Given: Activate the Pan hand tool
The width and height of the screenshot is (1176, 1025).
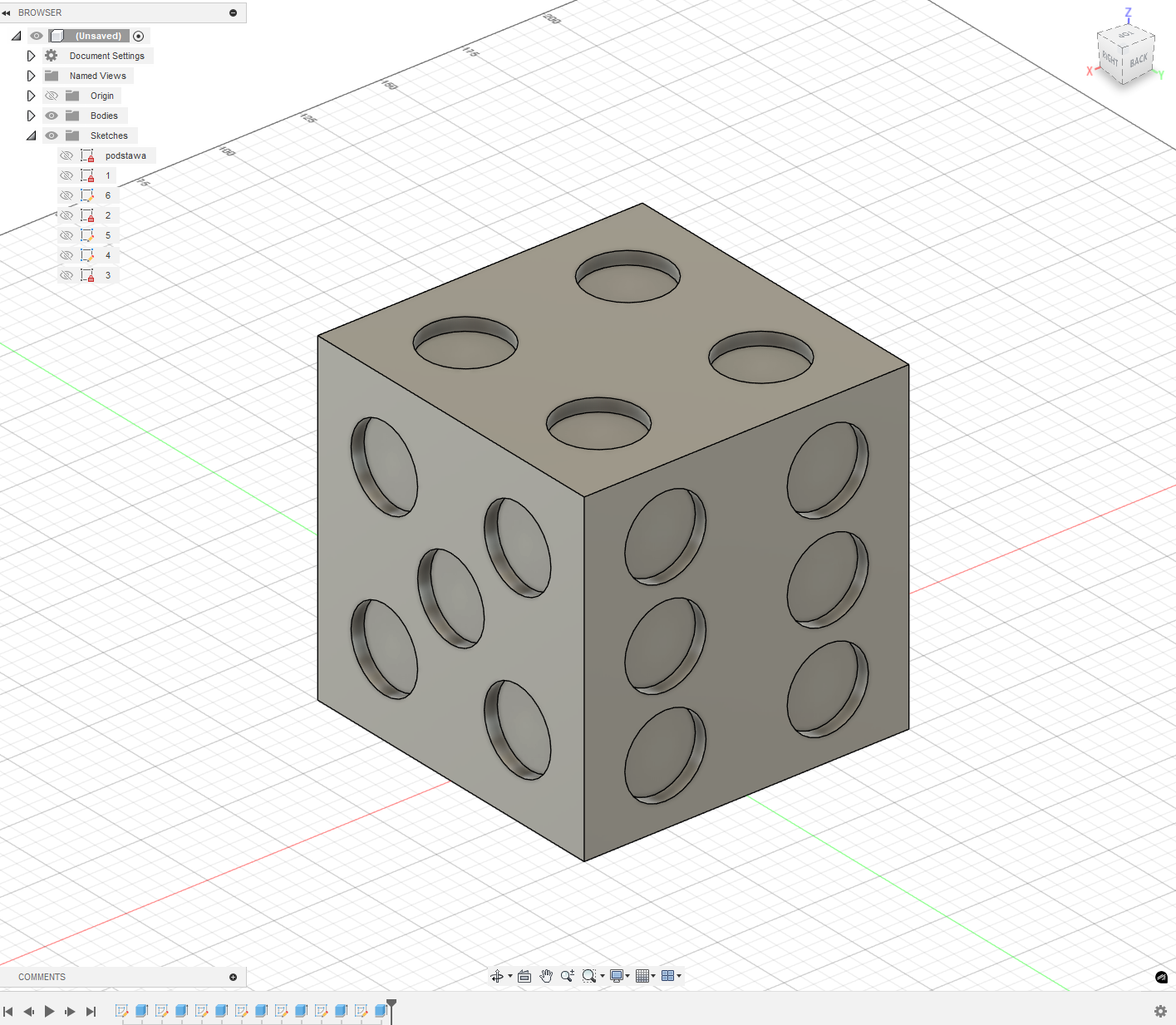Looking at the screenshot, I should pos(546,976).
